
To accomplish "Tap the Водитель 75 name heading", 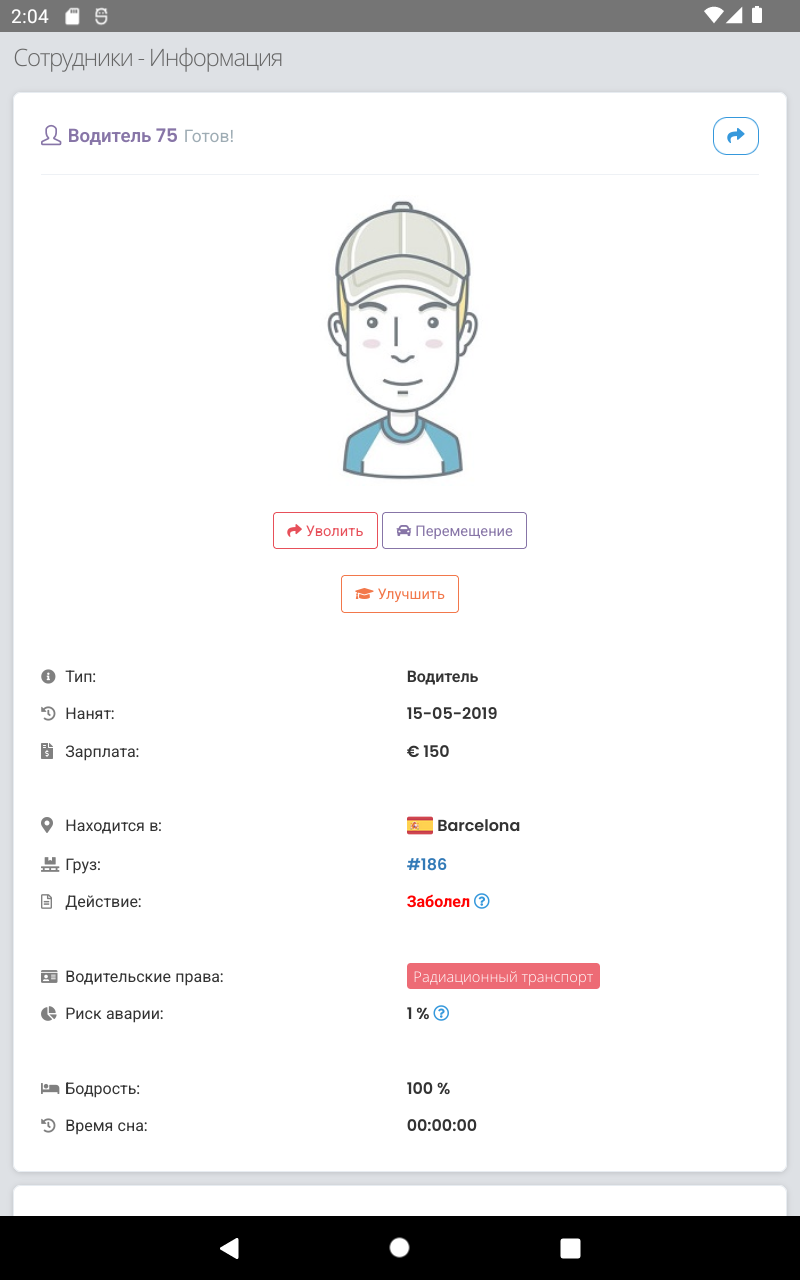I will (x=123, y=136).
